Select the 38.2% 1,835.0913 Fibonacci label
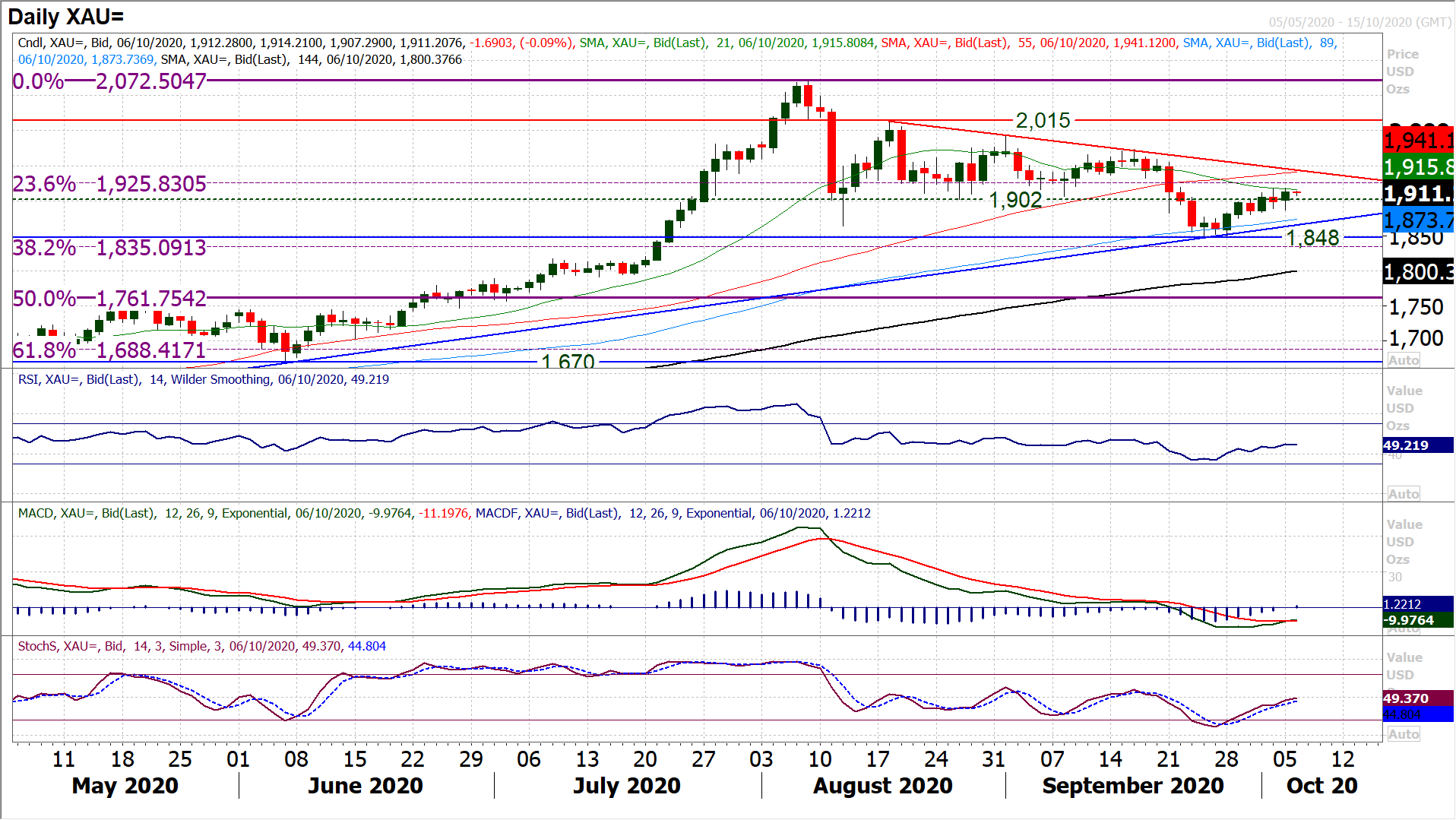 pos(110,248)
